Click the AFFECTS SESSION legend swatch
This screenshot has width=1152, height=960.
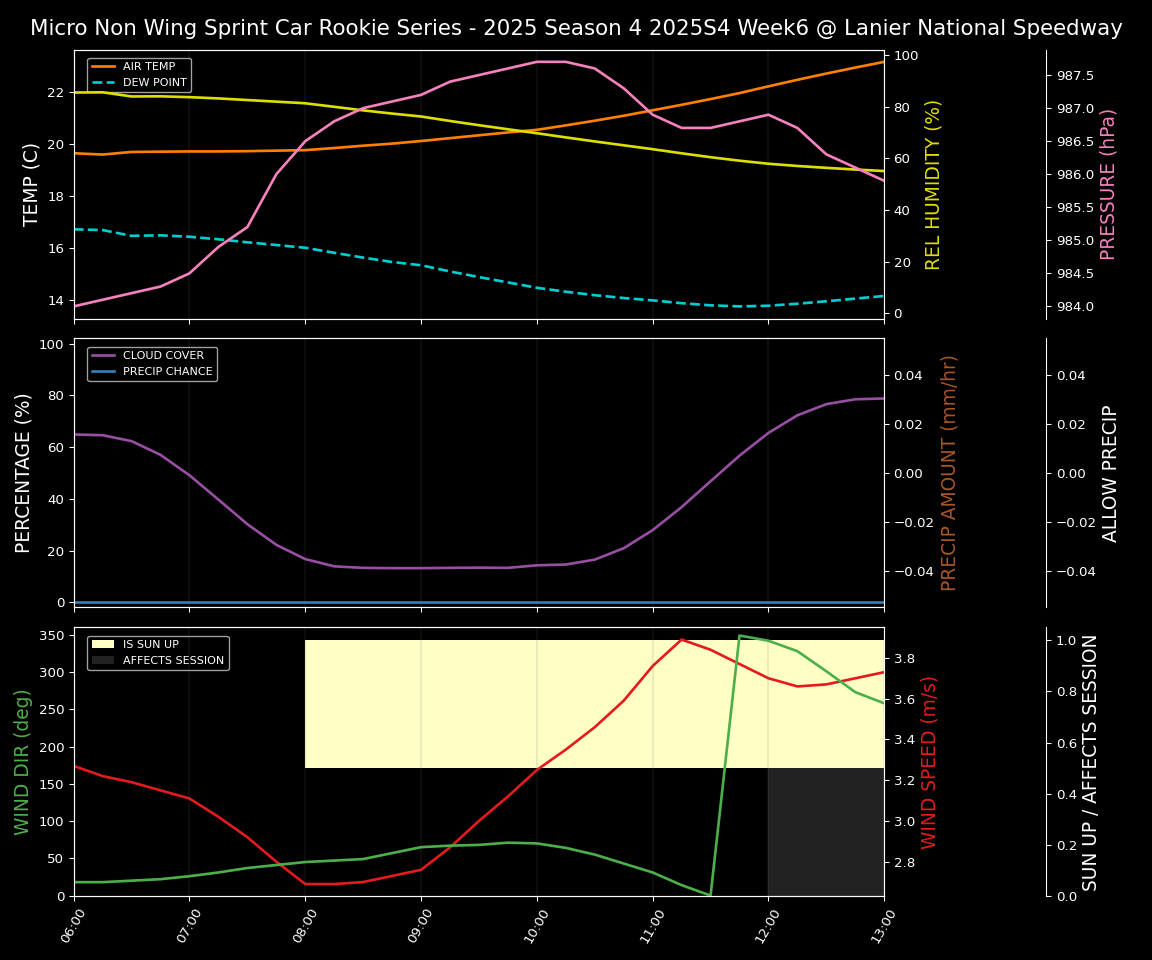click(x=104, y=660)
